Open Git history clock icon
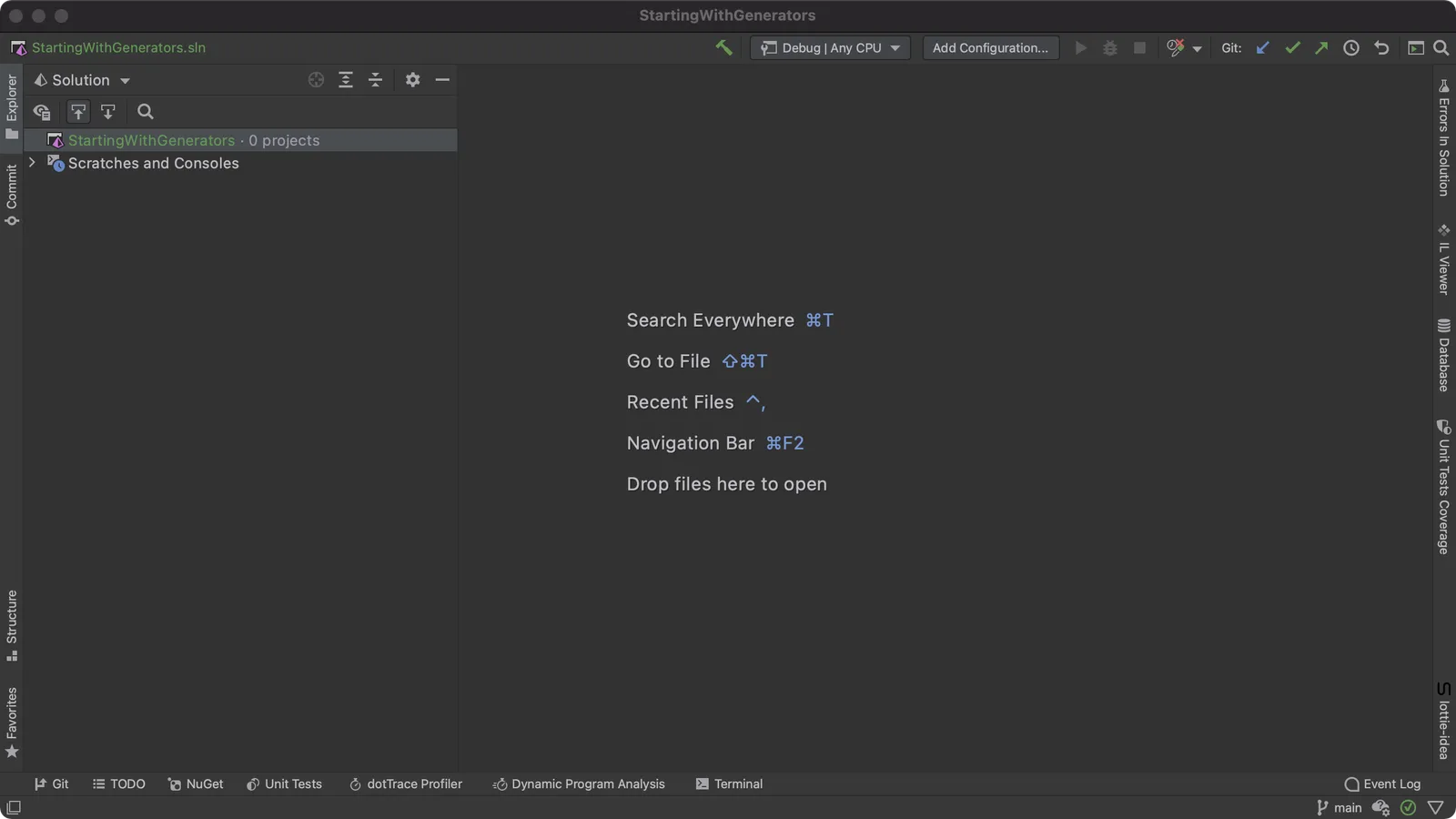The width and height of the screenshot is (1456, 819). [x=1351, y=47]
